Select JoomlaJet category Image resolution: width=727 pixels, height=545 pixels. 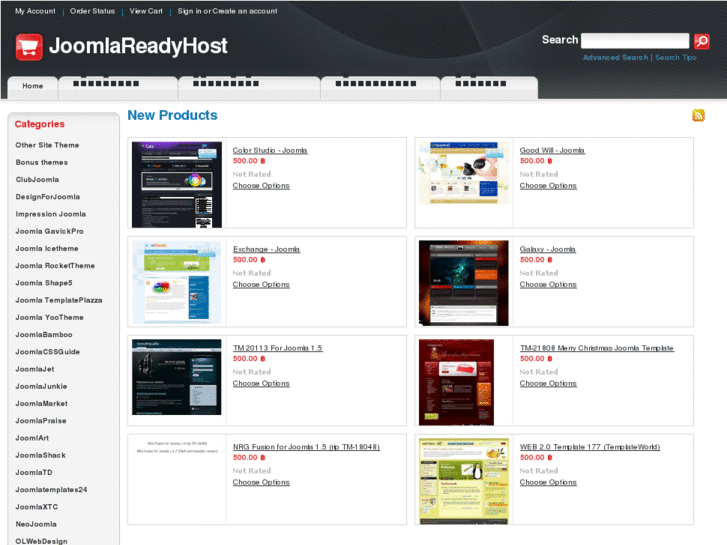coord(35,369)
